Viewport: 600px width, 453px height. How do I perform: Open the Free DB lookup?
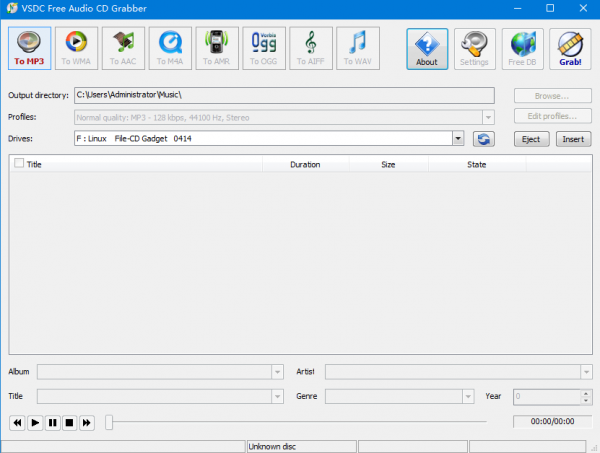522,49
